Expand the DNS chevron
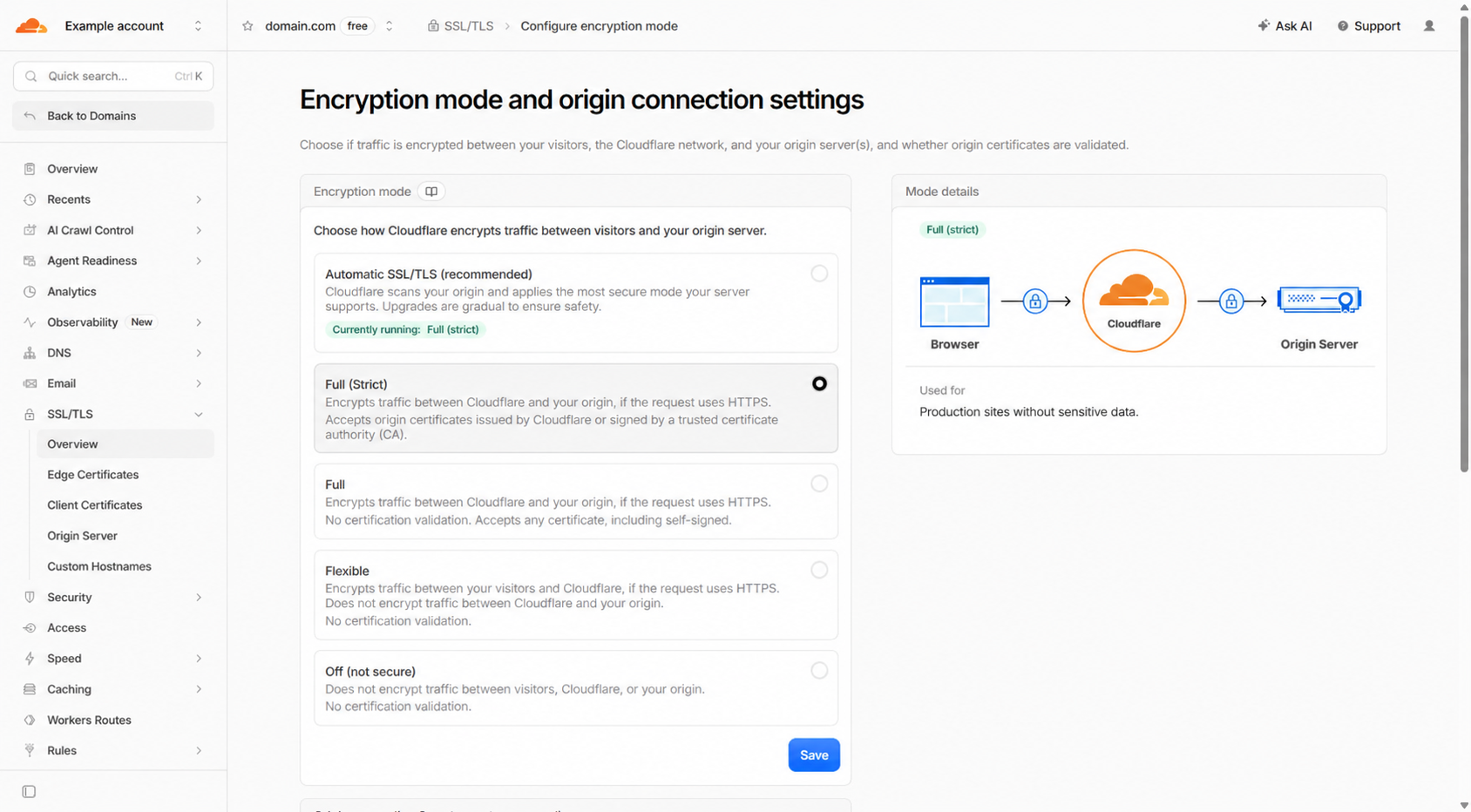 199,353
